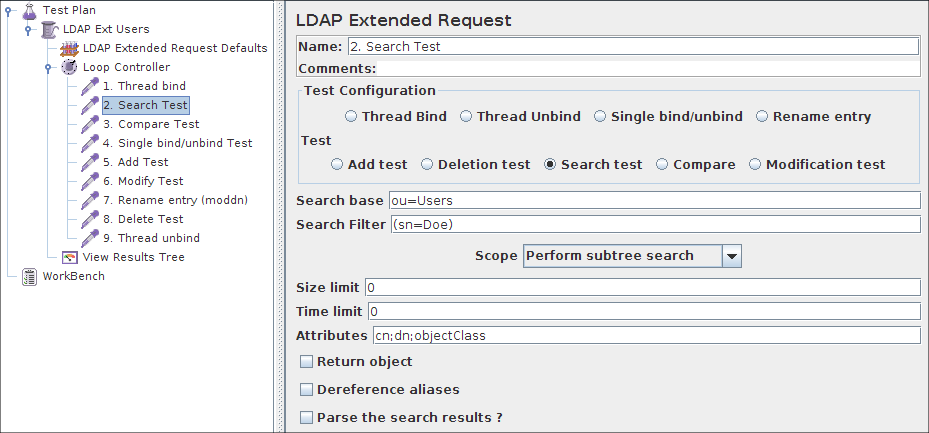Select 7. Rename entry (moddn) sampler
Image resolution: width=929 pixels, height=433 pixels.
pos(174,200)
